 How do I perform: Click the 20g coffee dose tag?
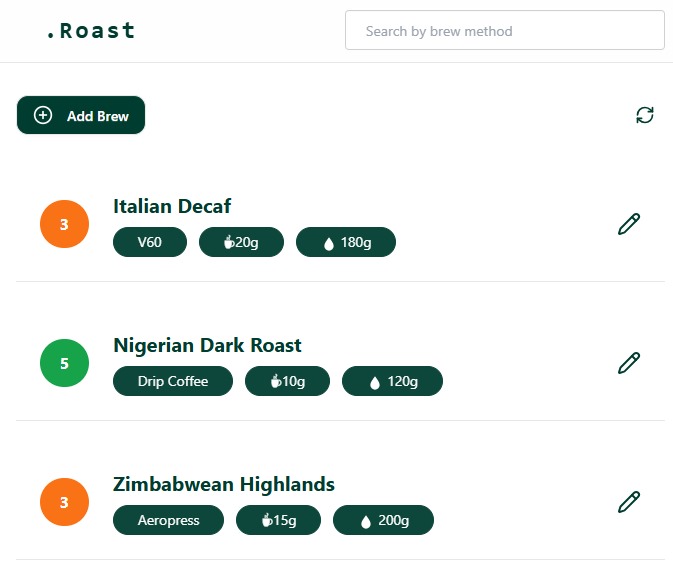click(x=241, y=242)
